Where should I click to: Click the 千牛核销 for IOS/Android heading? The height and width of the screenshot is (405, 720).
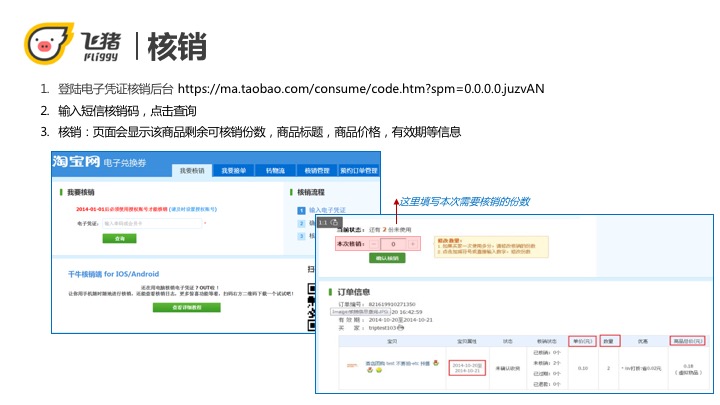point(113,274)
